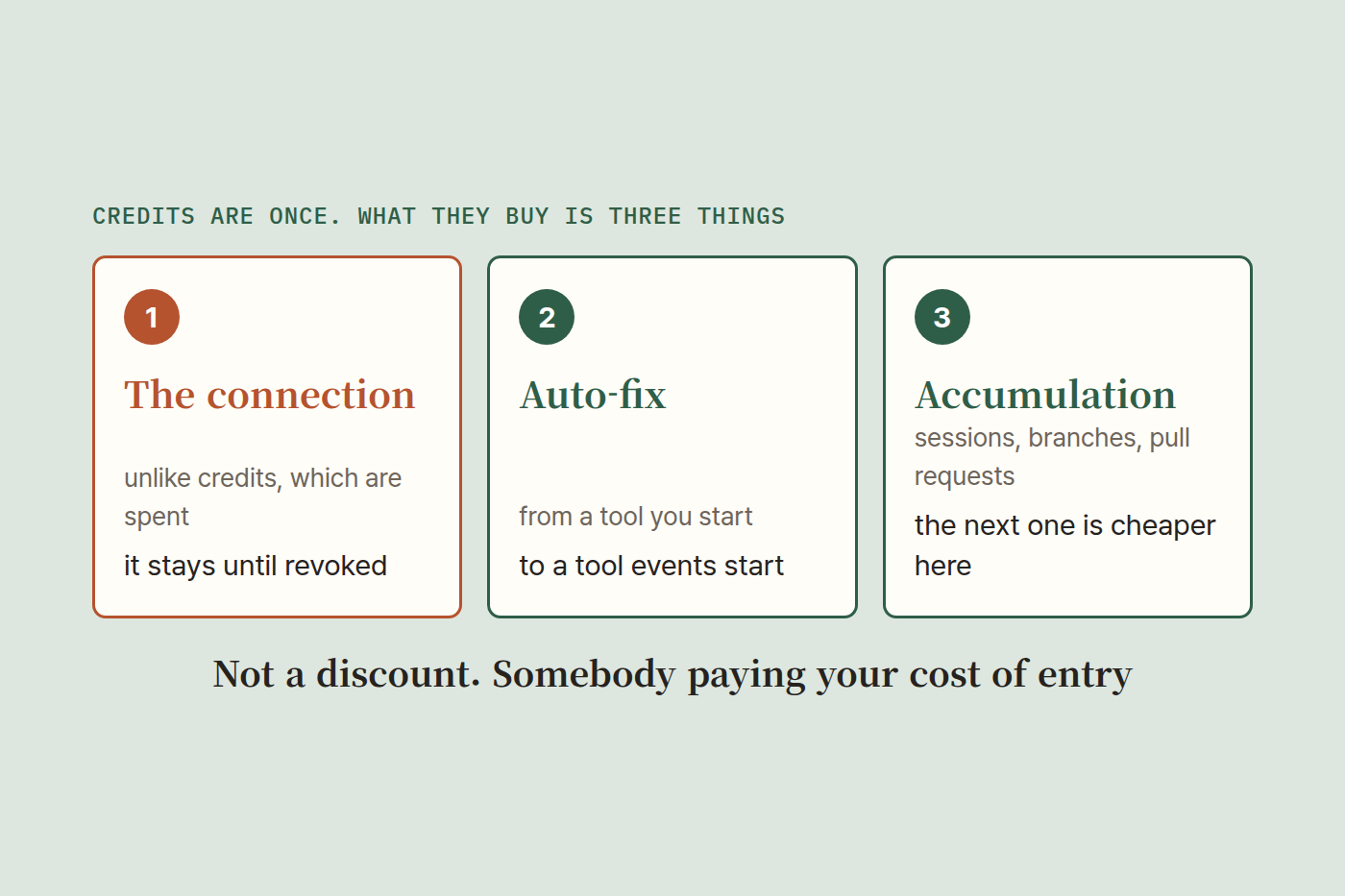Click "sessions, branches, pull requests" text
Image resolution: width=1345 pixels, height=896 pixels.
1052,456
